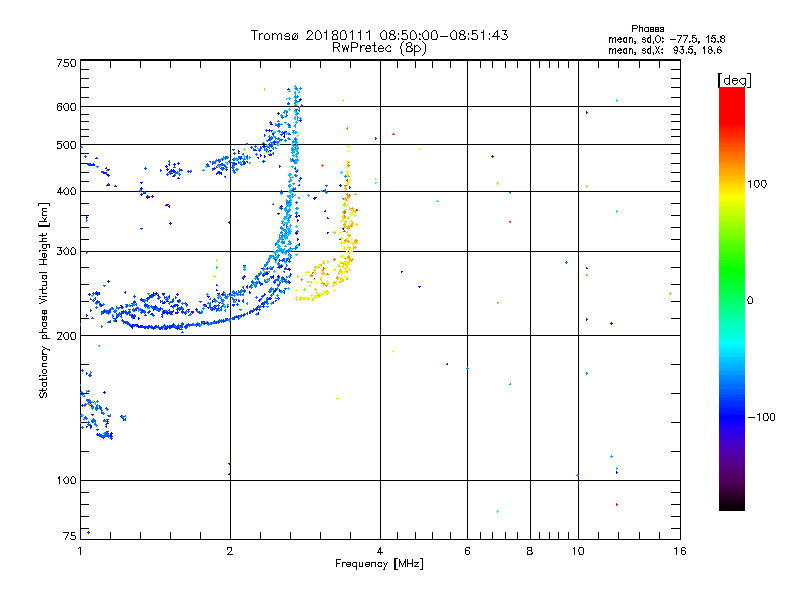This screenshot has width=800, height=600.
Task: Click the y-axis tick label '600'
Action: point(66,107)
